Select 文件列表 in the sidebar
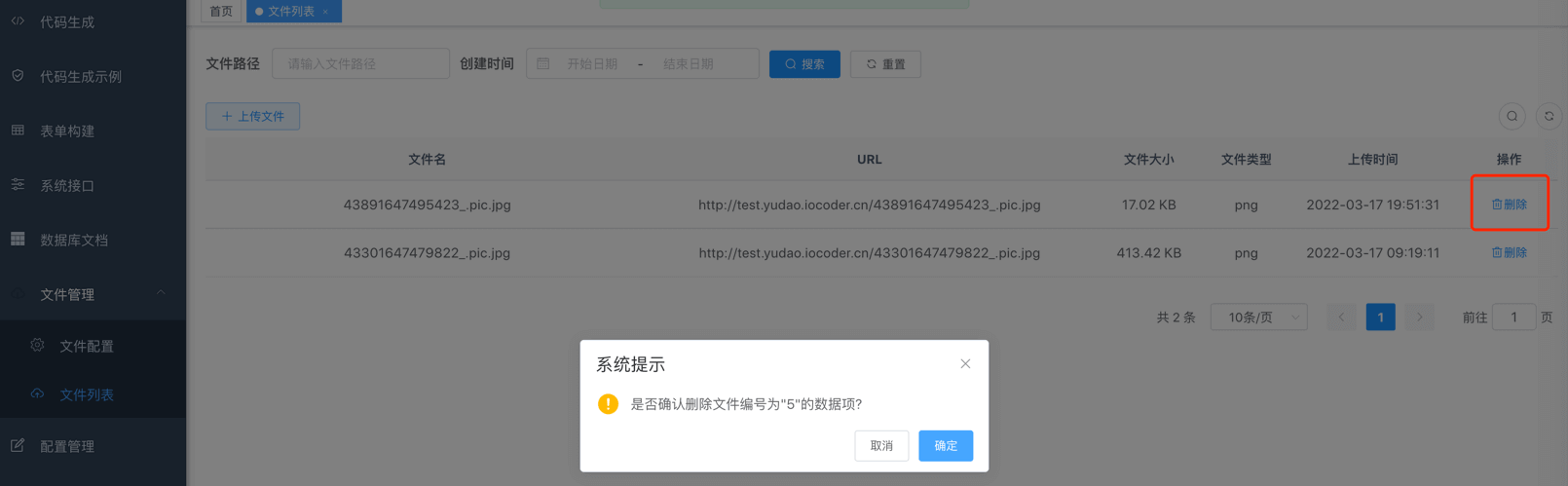 click(87, 394)
